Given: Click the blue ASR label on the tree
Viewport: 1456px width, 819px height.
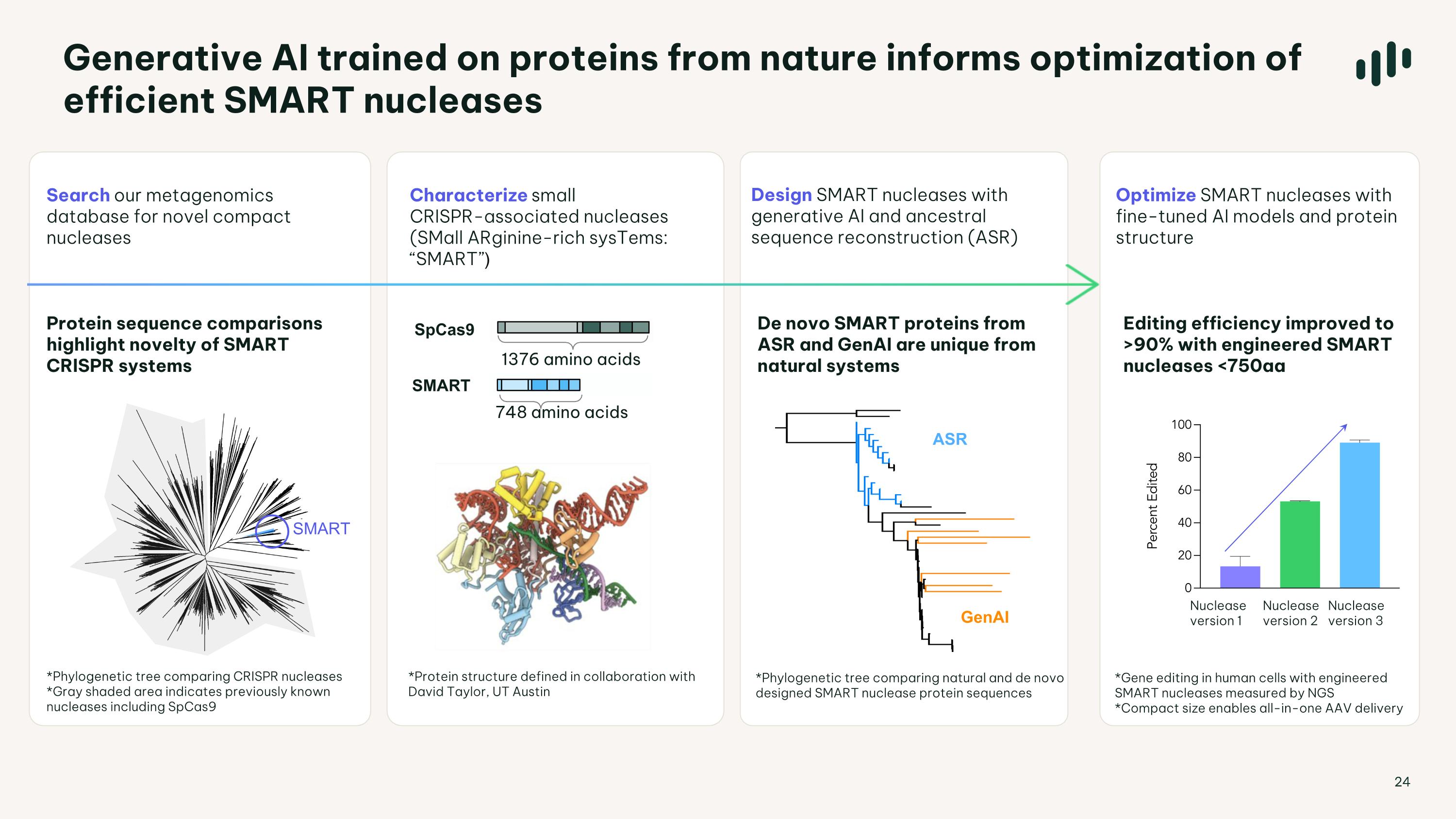Looking at the screenshot, I should click(950, 439).
